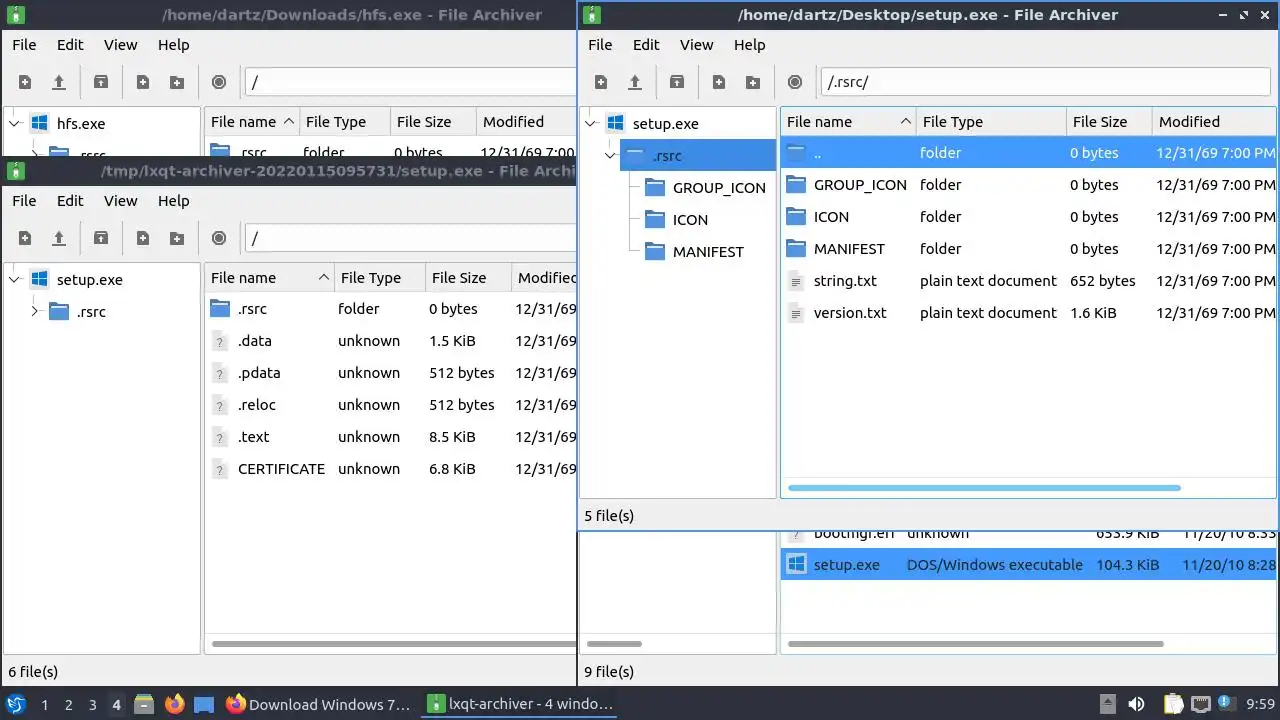
Task: Click Add files icon in /tmp setup.exe window
Action: [143, 238]
